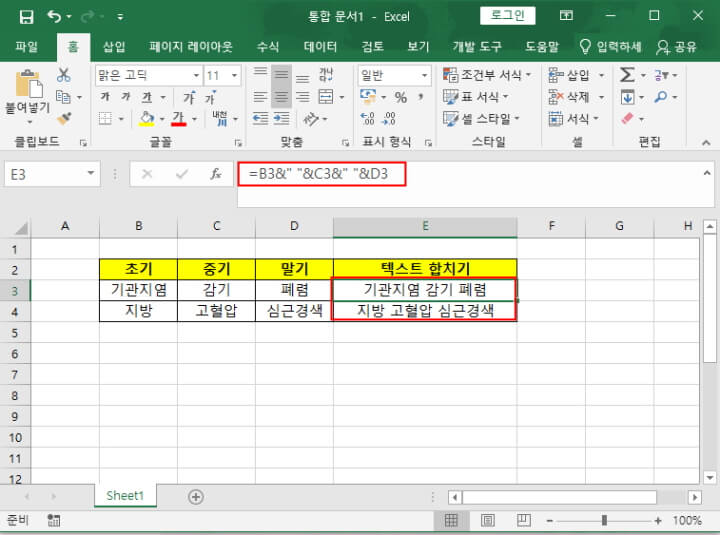This screenshot has height=535, width=720.
Task: Apply comma style
Action: tap(421, 97)
